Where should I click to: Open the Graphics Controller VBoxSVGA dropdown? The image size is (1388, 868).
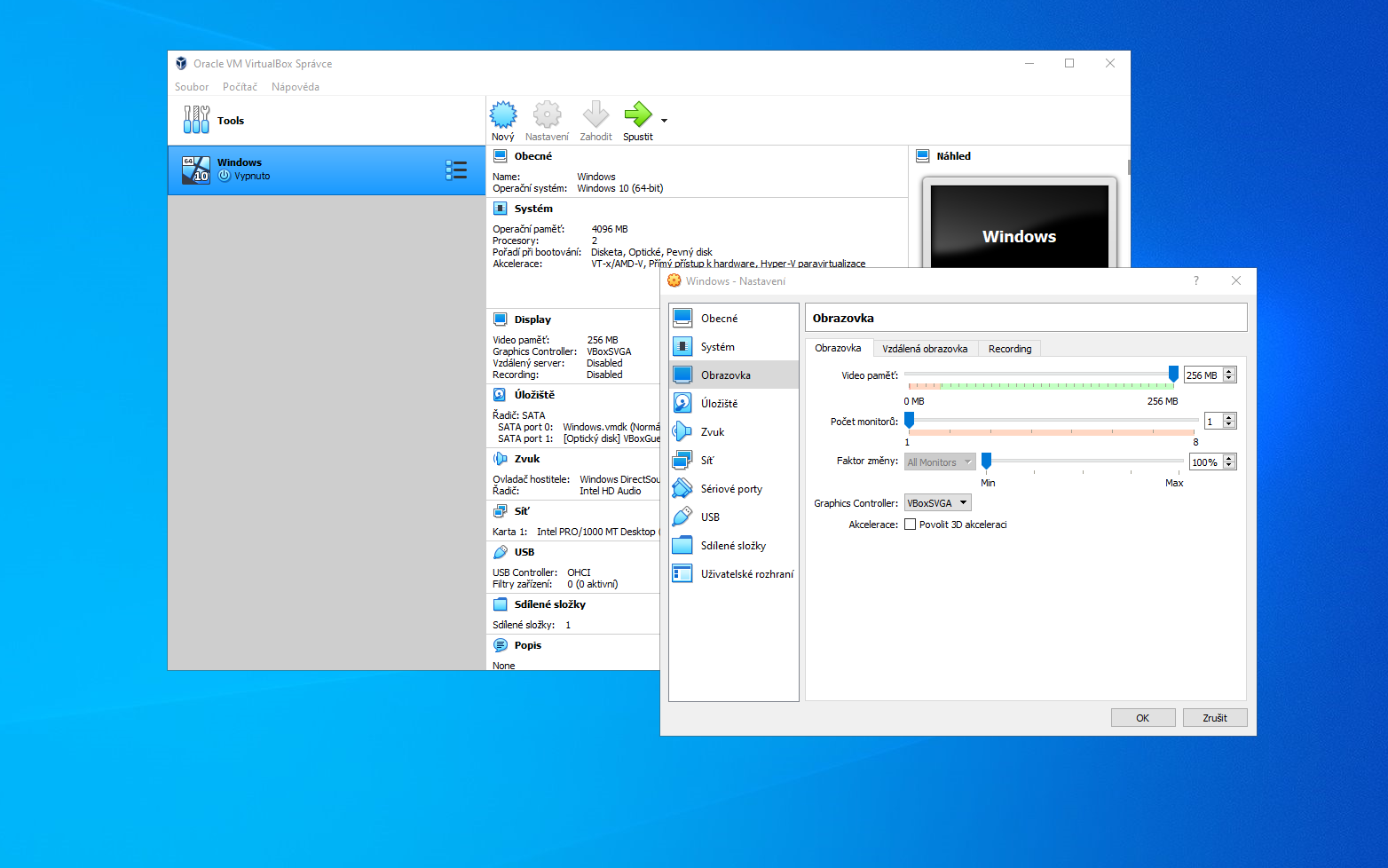938,502
